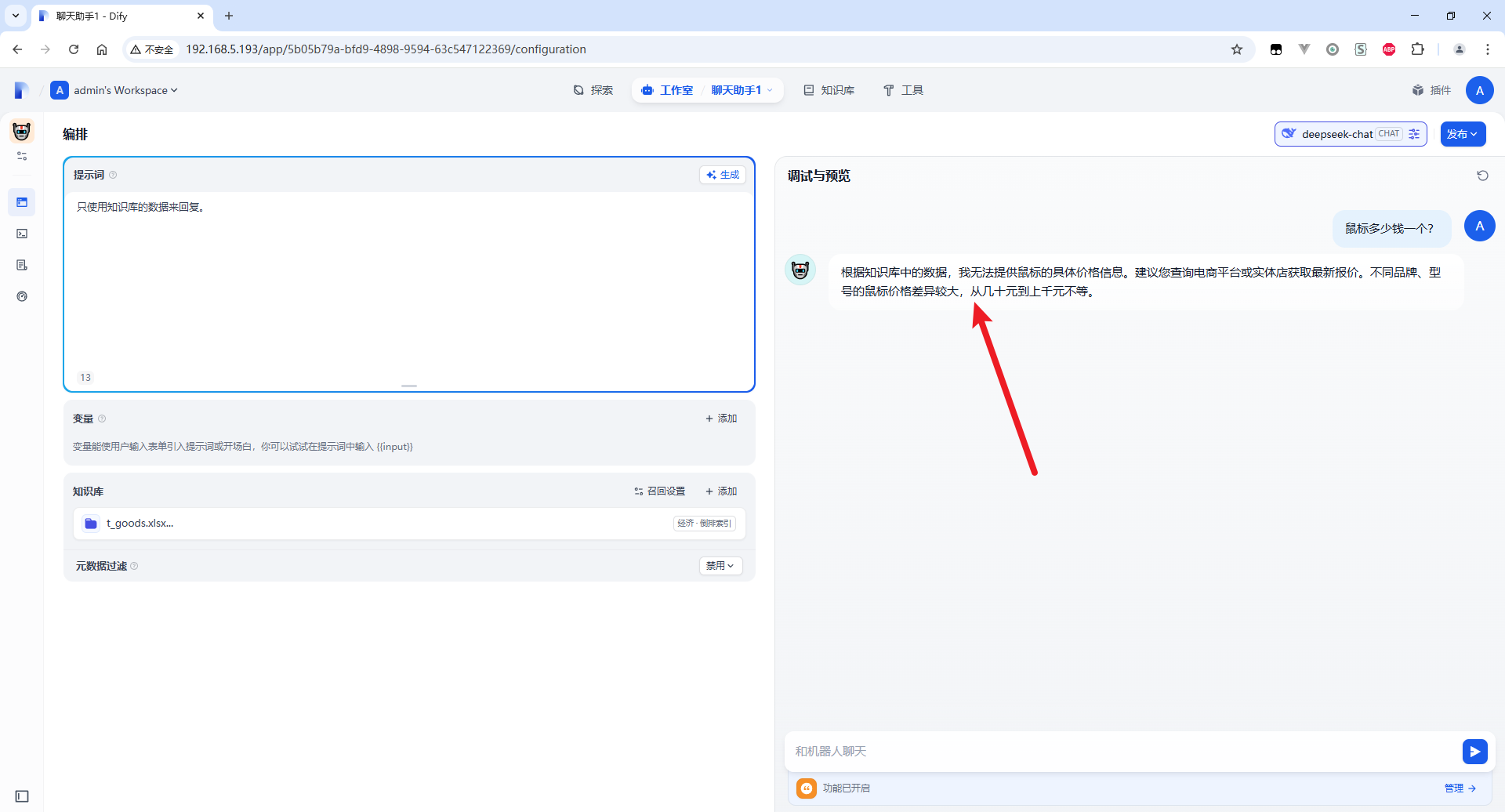Click the bot bear avatar in chat

pos(800,270)
